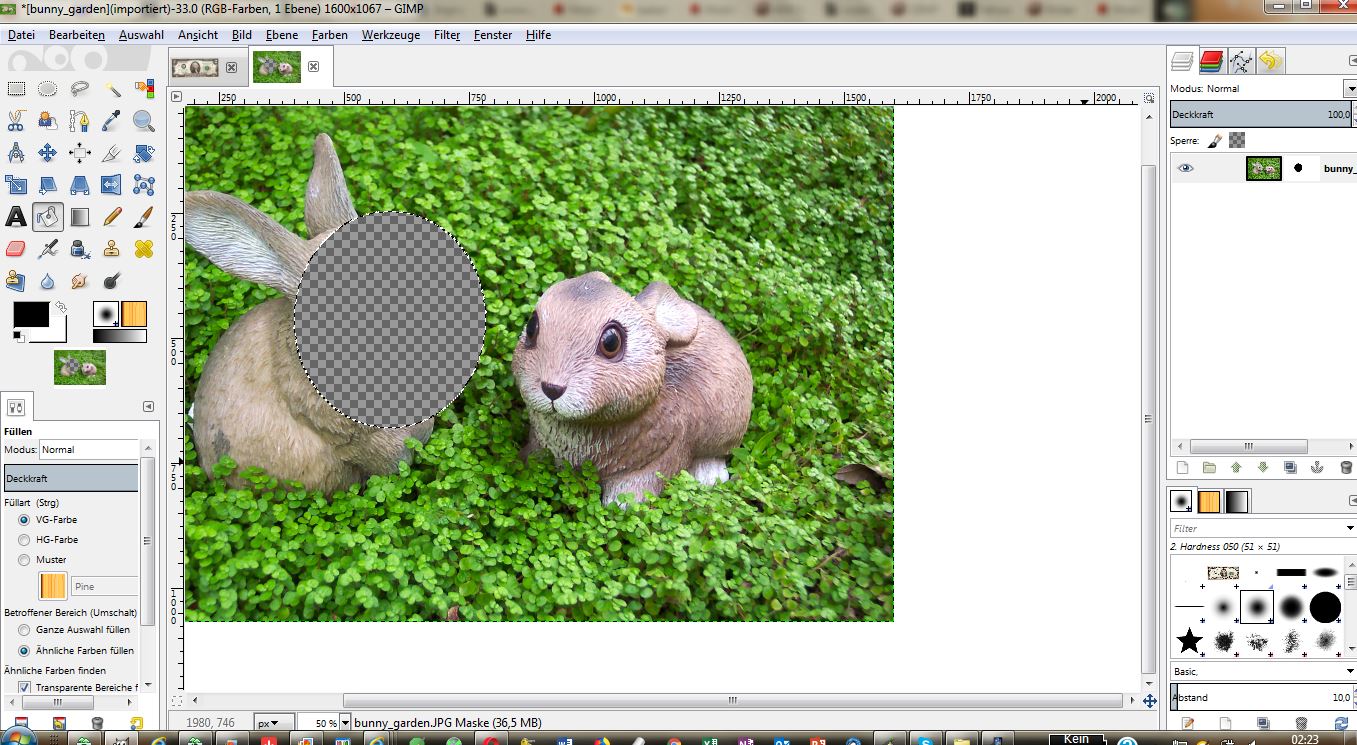The image size is (1357, 745).
Task: Click the layer mask thumbnail
Action: (1298, 168)
